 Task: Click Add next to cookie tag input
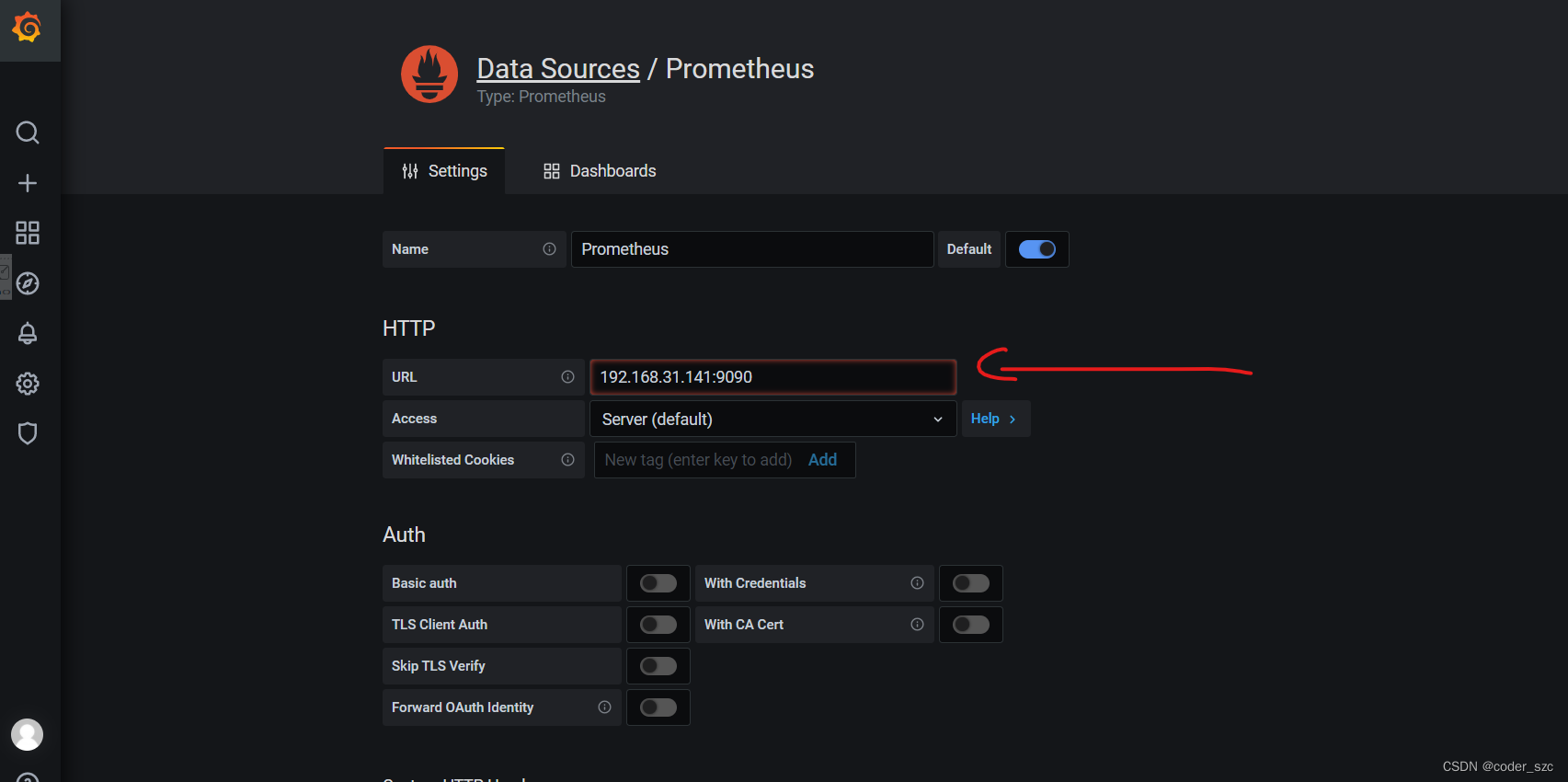click(822, 460)
